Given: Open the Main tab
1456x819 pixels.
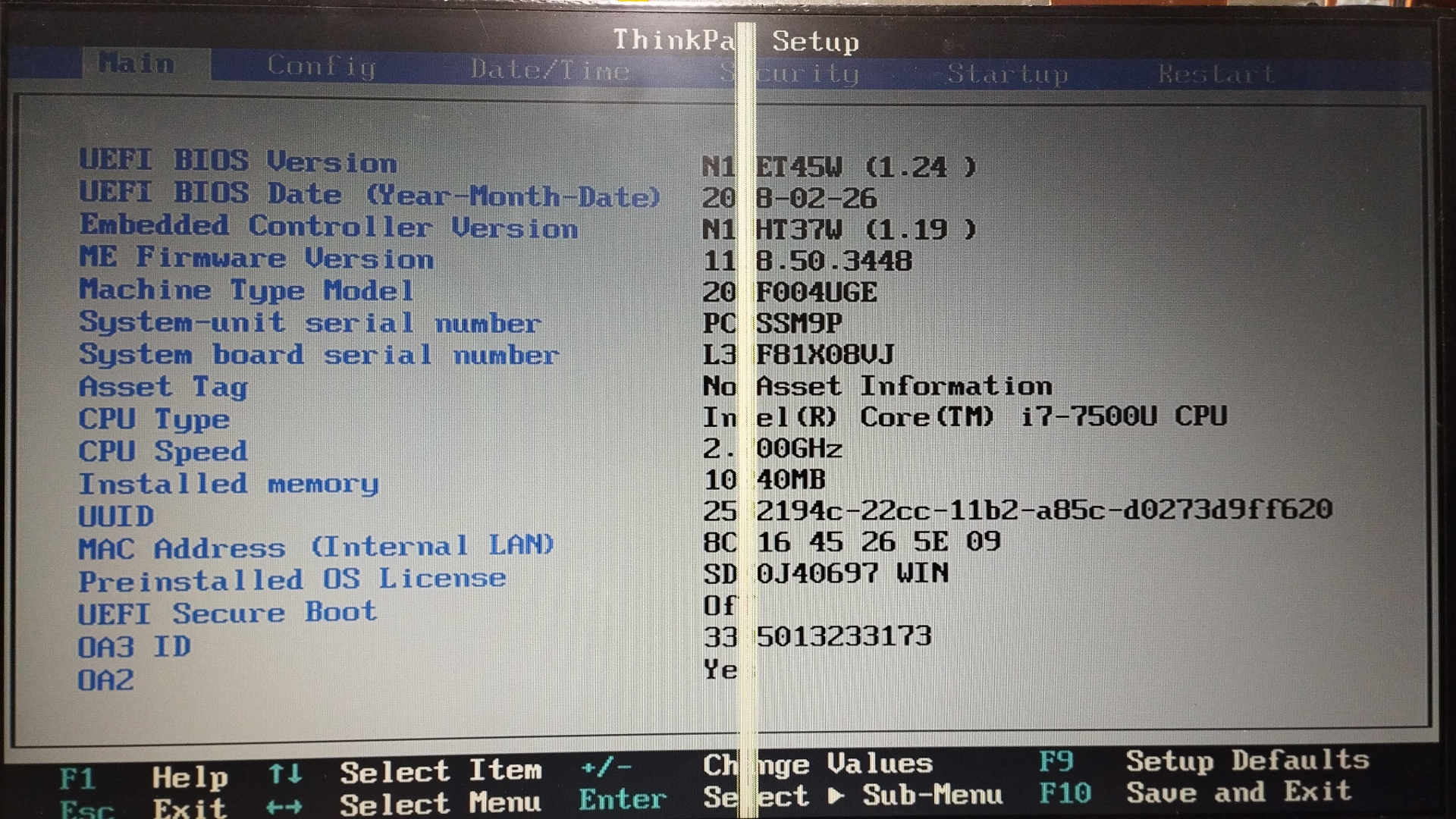Looking at the screenshot, I should (137, 64).
